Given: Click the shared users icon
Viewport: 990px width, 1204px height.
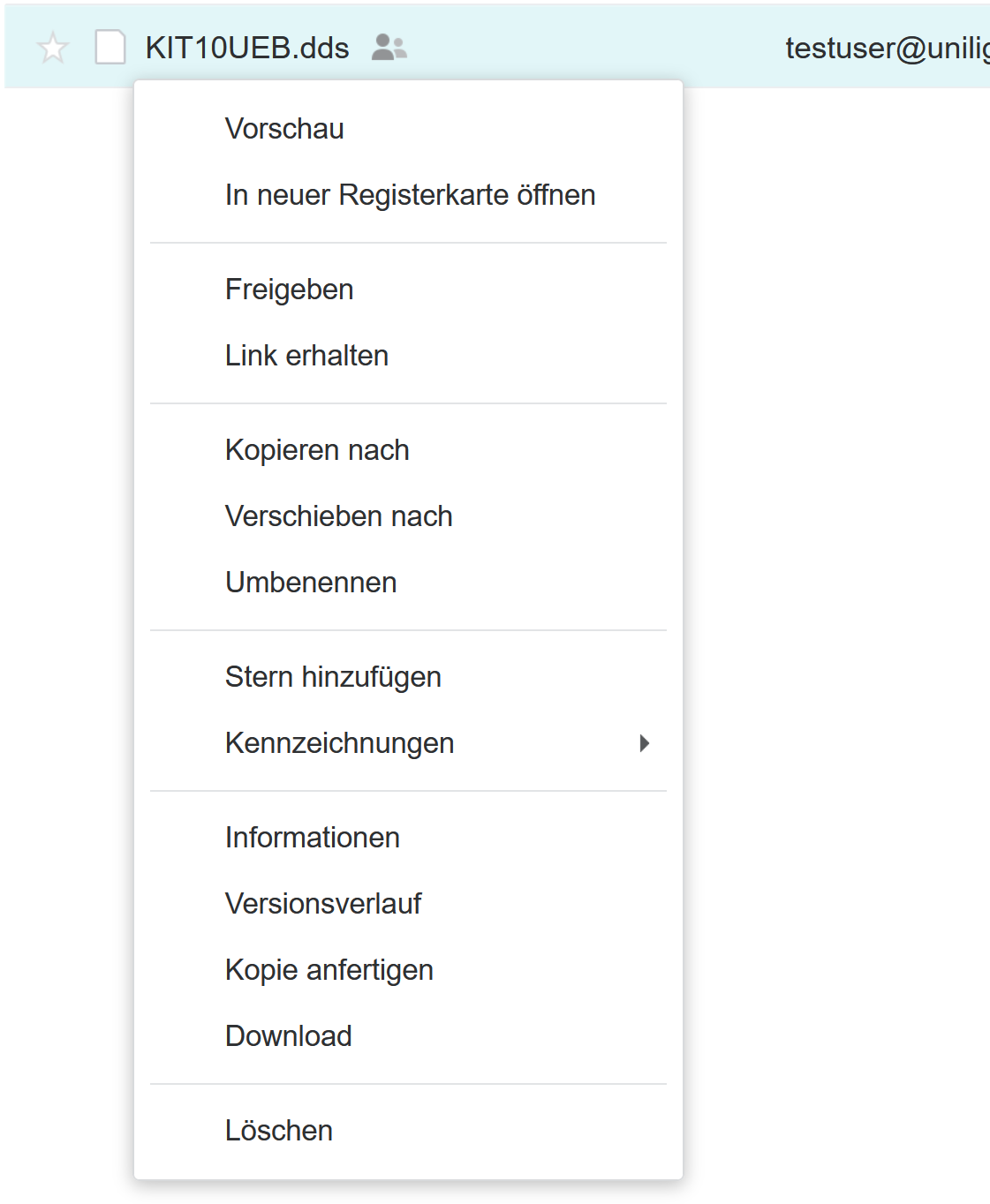Looking at the screenshot, I should (x=389, y=47).
